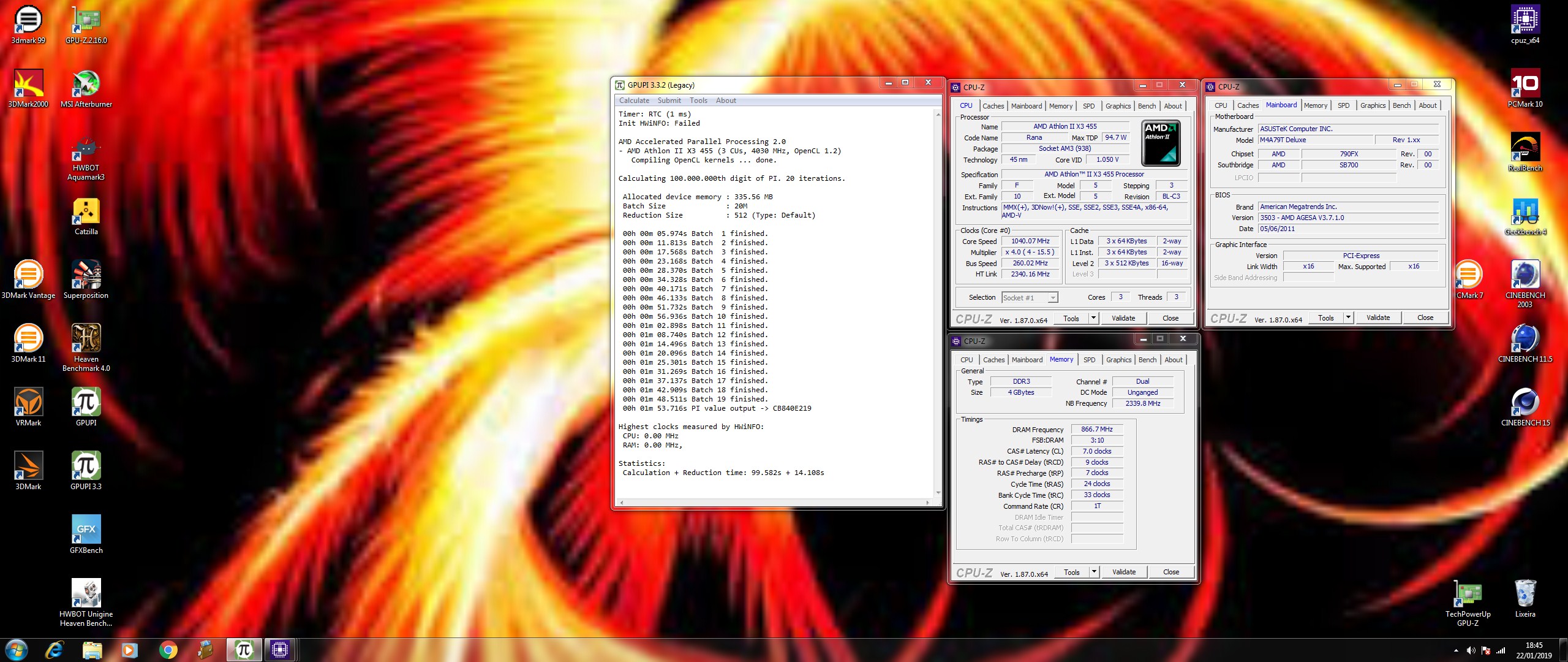This screenshot has height=662, width=1568.
Task: Click DRAM Frequency 866.7 MHz value
Action: [x=1097, y=430]
